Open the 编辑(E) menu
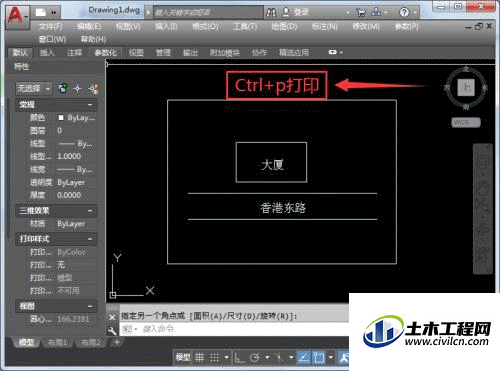This screenshot has height=371, width=500. click(x=89, y=26)
